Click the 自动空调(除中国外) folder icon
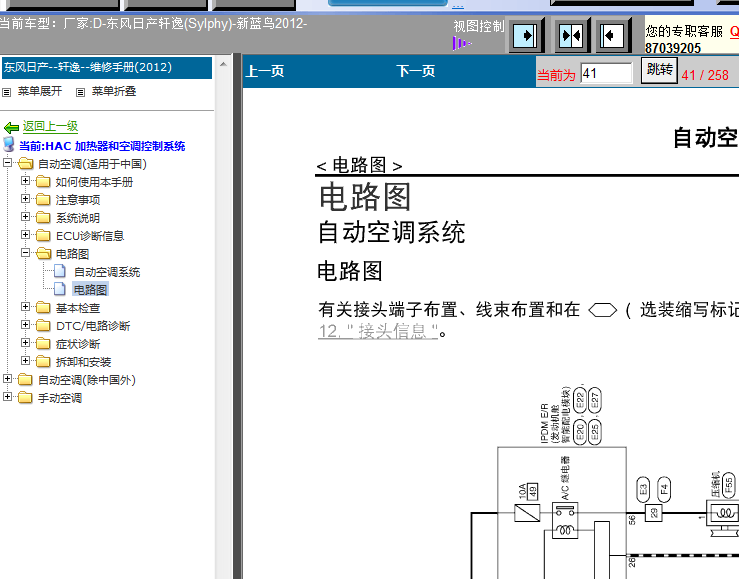Image resolution: width=739 pixels, height=579 pixels. [x=25, y=380]
